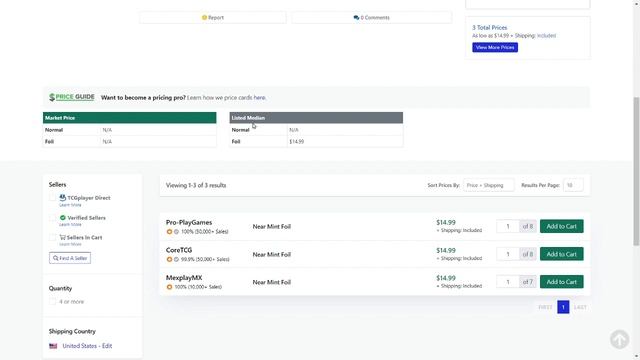This screenshot has width=640, height=360.
Task: Add the CoreTCG listing to cart
Action: (x=562, y=254)
